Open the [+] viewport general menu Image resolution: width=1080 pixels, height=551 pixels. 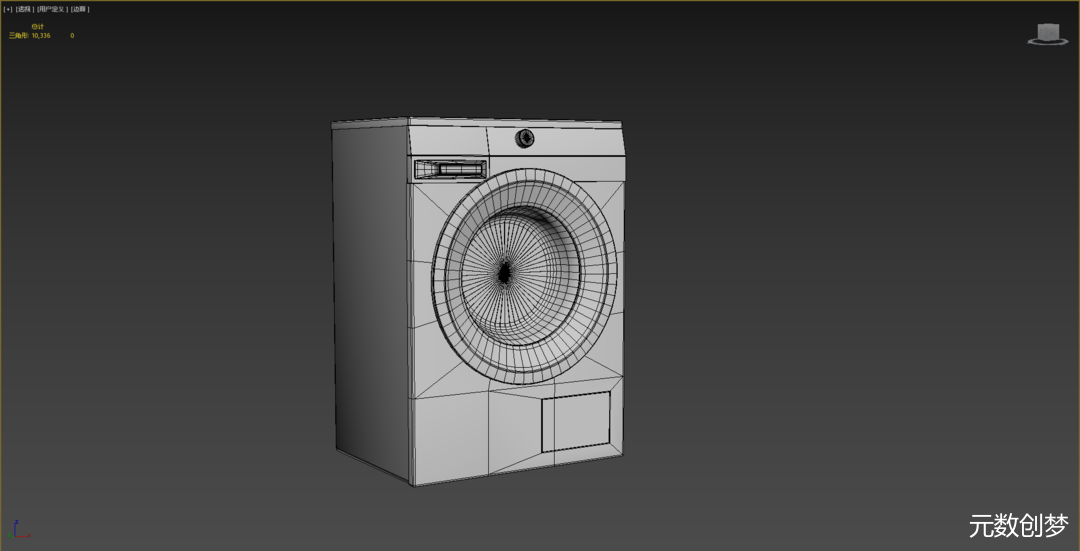click(8, 9)
